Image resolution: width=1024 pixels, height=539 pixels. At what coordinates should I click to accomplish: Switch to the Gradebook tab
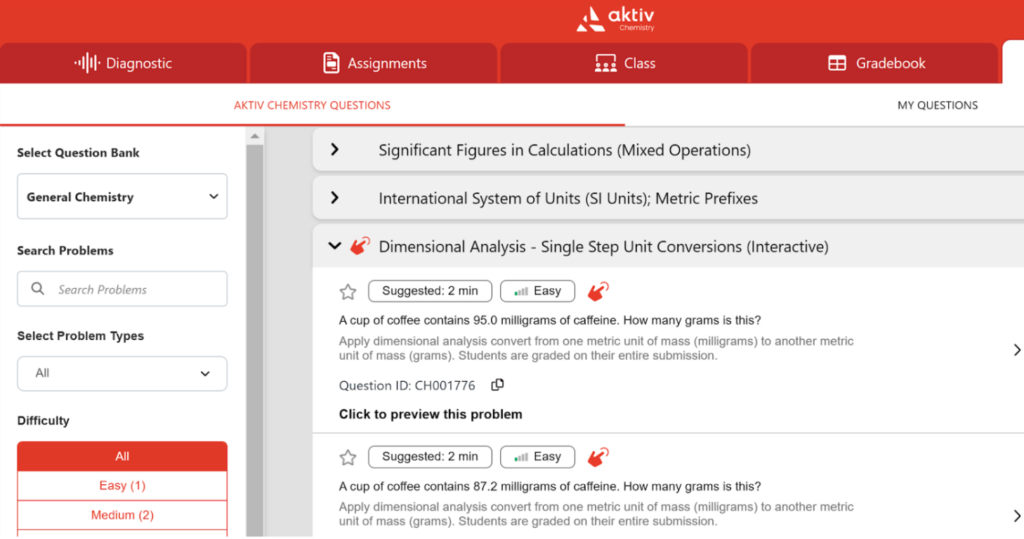pyautogui.click(x=876, y=63)
